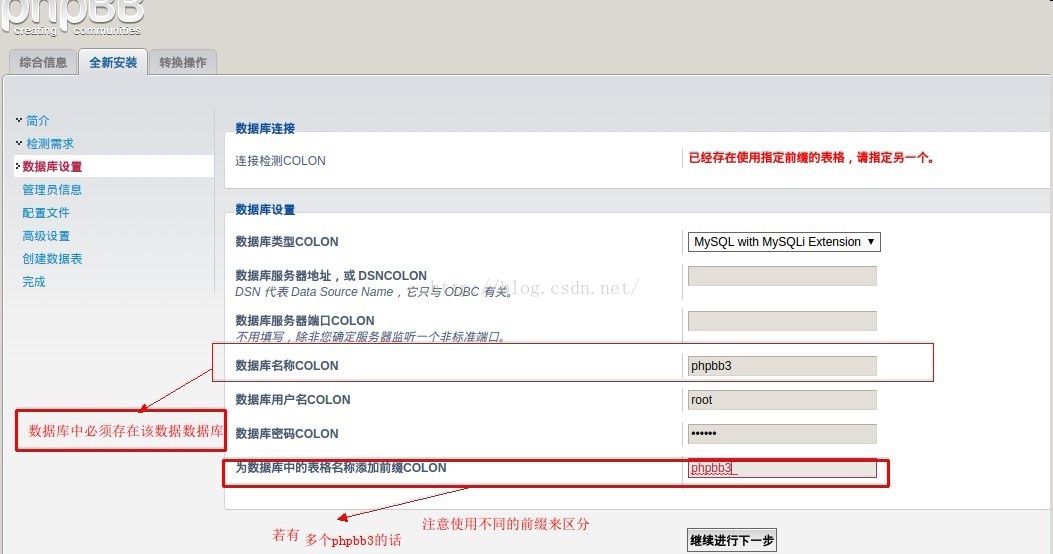Click the 数据库类型COLON label

click(x=287, y=242)
